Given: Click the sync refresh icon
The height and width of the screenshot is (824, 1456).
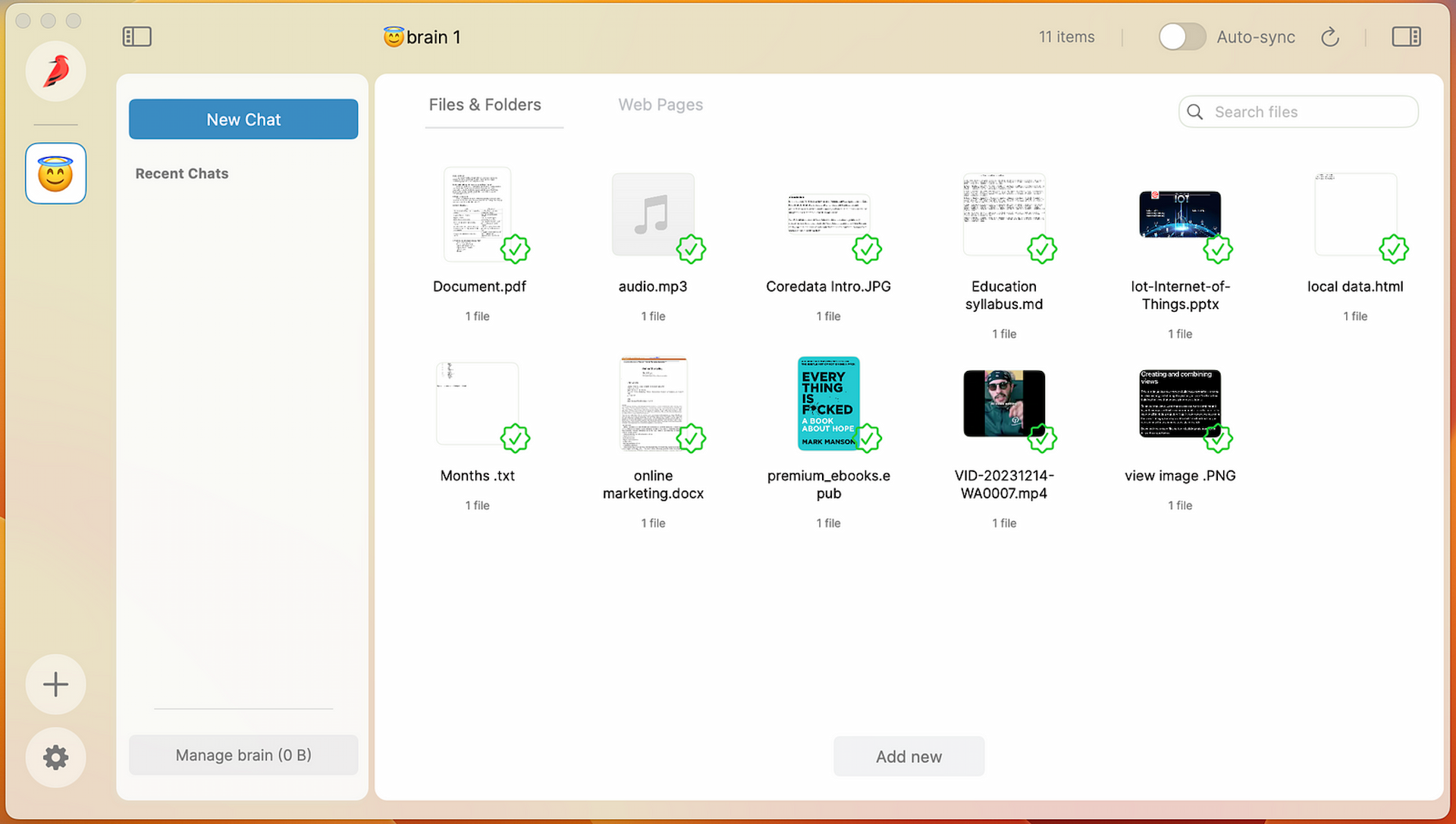Looking at the screenshot, I should click(x=1330, y=37).
